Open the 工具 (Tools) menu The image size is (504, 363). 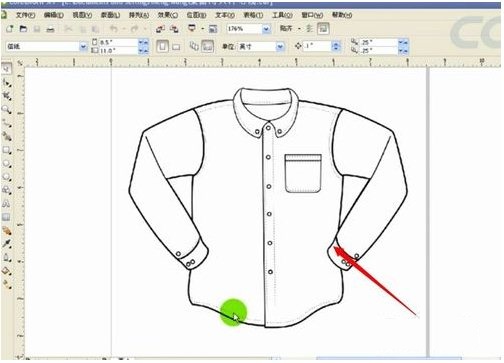tap(282, 15)
